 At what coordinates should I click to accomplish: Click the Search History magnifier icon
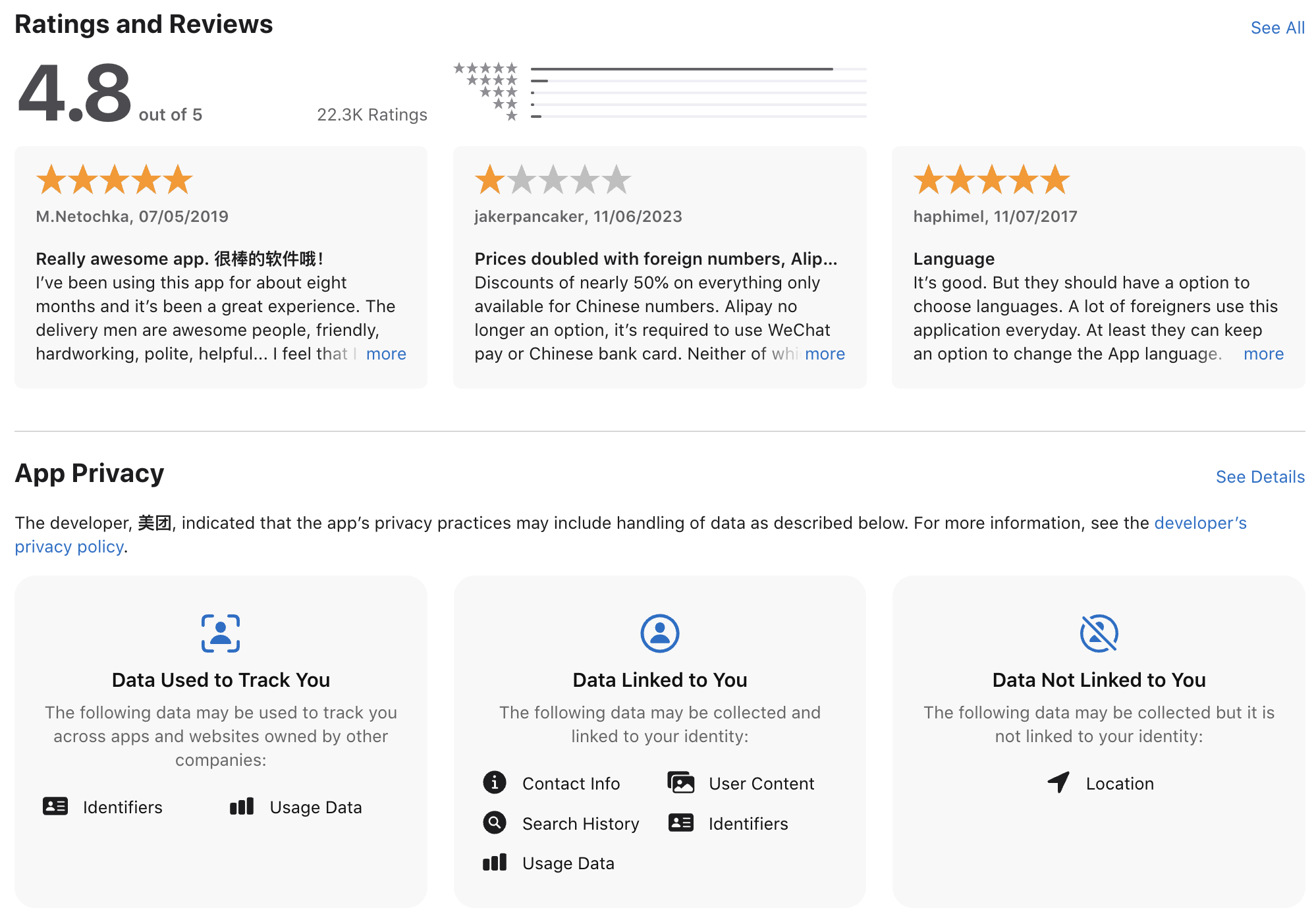pos(495,822)
